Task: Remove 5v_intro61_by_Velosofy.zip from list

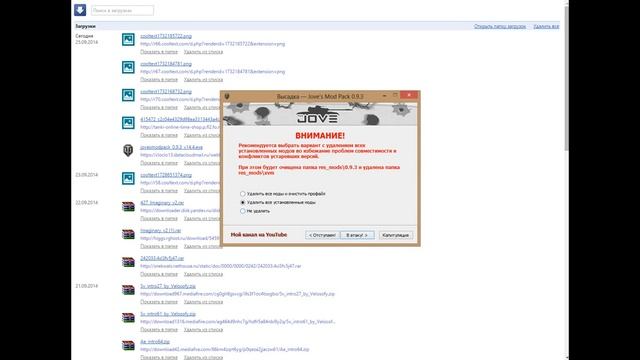Action: point(203,329)
